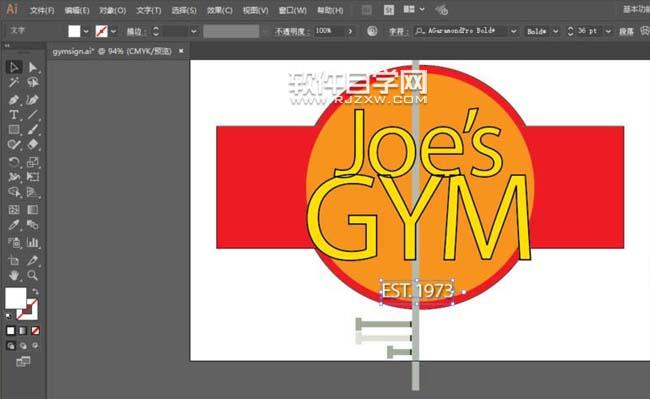
Task: Choose the Gradient tool
Action: (32, 210)
